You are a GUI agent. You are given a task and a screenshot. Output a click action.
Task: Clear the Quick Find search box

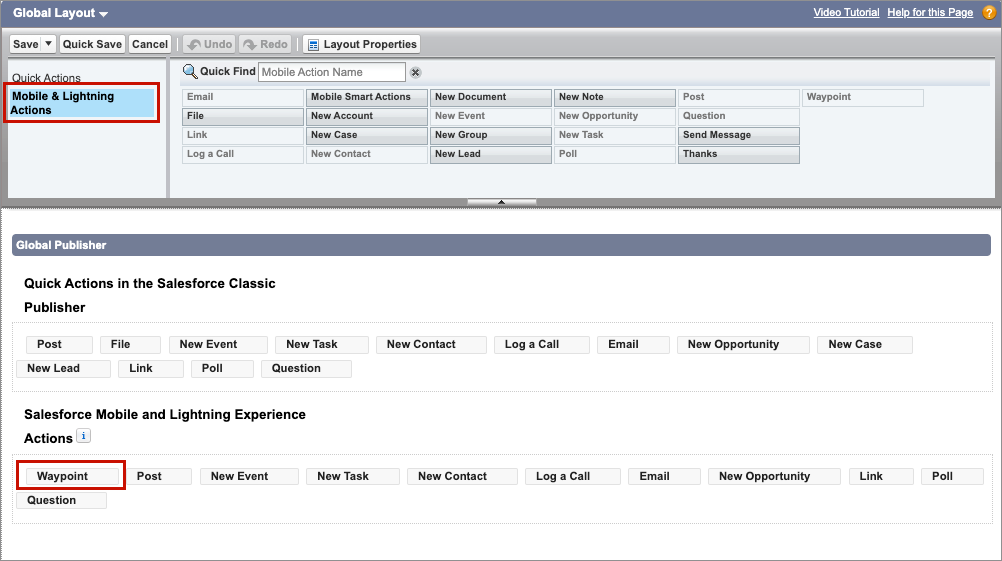pyautogui.click(x=415, y=72)
